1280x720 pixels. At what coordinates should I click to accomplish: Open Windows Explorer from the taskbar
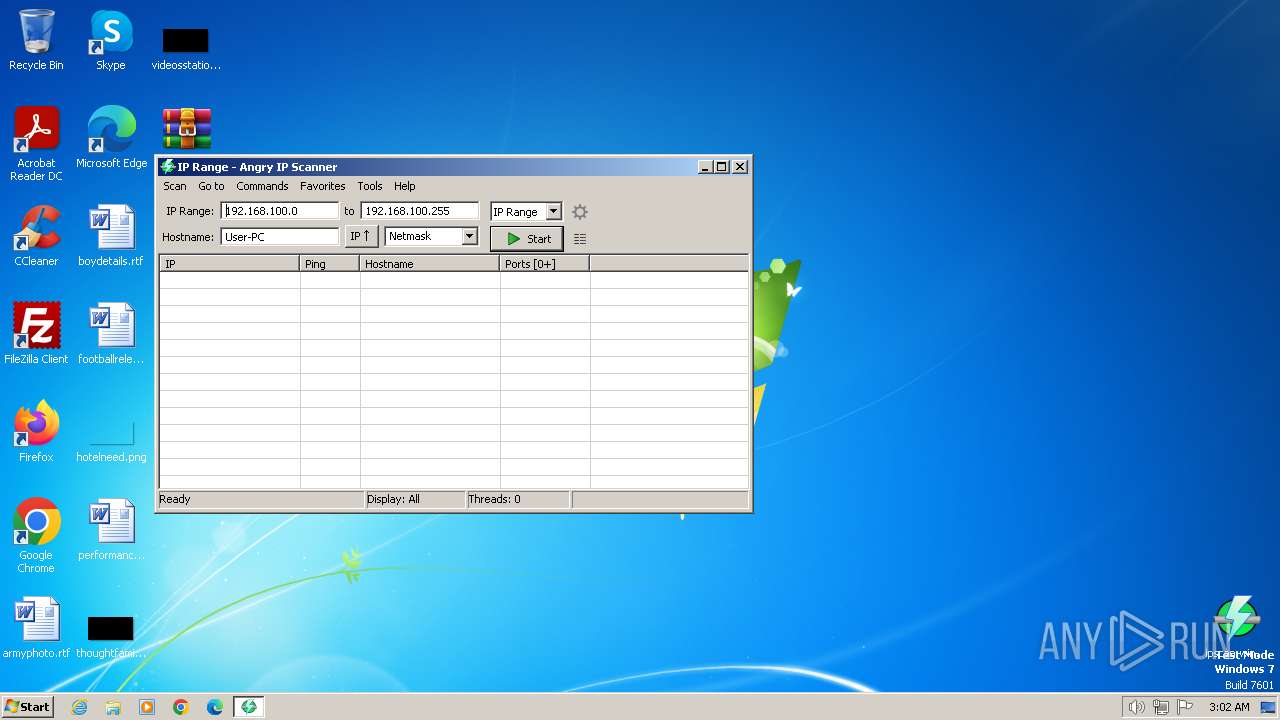point(113,707)
